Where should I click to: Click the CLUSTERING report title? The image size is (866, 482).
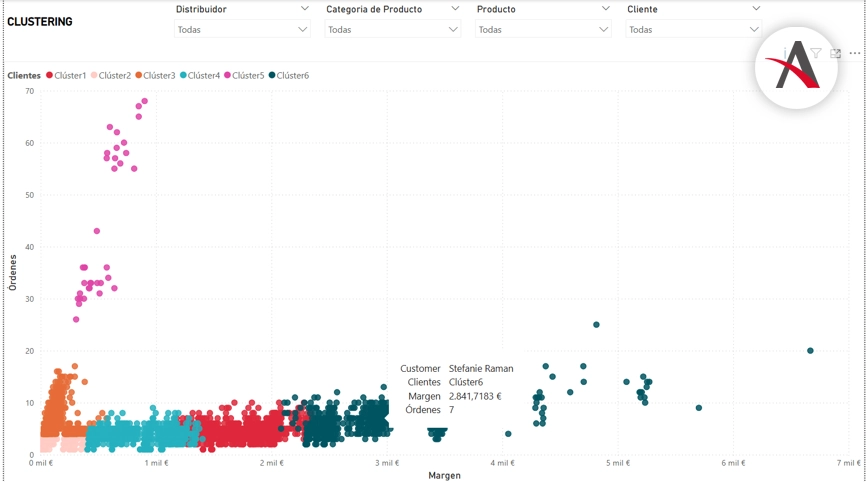point(40,21)
